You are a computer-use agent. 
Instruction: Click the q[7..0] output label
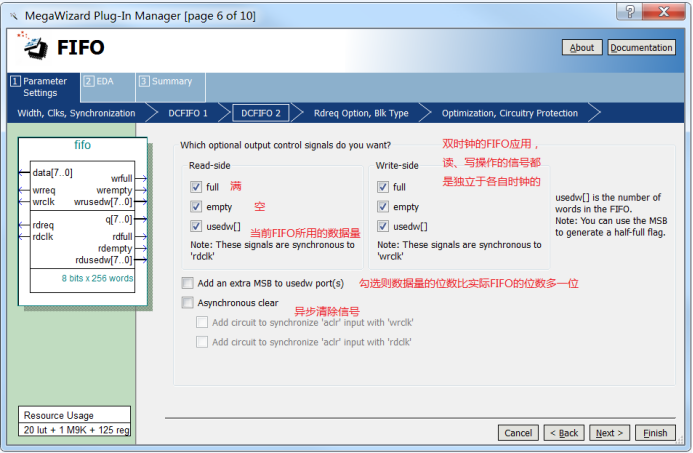tap(118, 219)
